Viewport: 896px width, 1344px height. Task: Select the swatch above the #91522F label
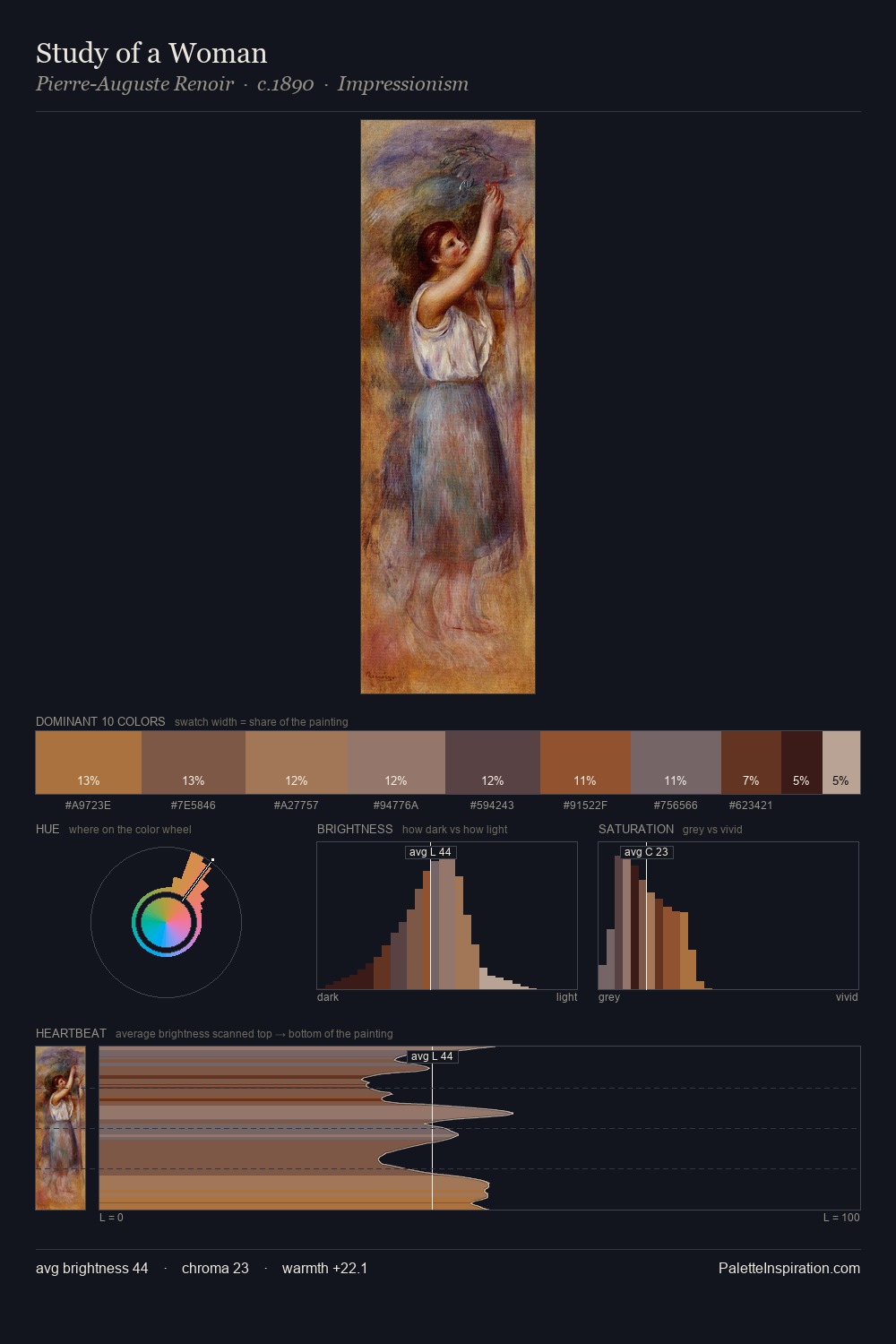(x=585, y=762)
